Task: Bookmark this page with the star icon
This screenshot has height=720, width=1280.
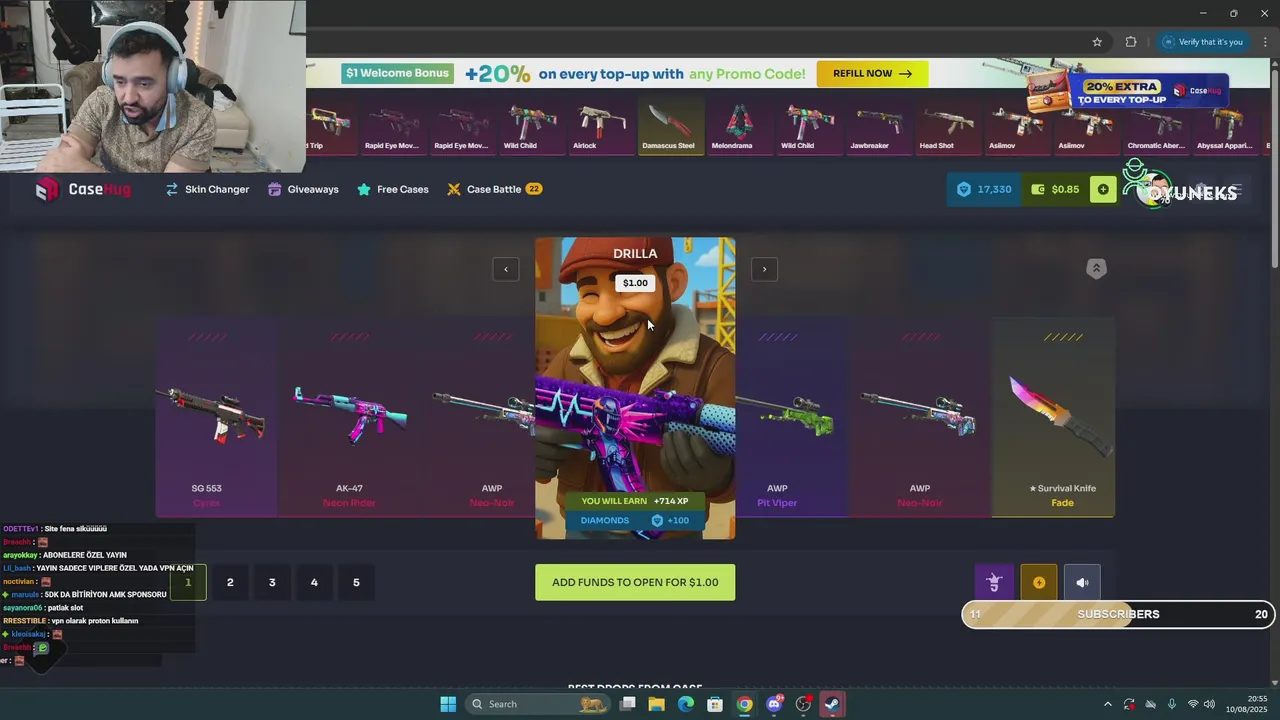Action: point(1097,42)
